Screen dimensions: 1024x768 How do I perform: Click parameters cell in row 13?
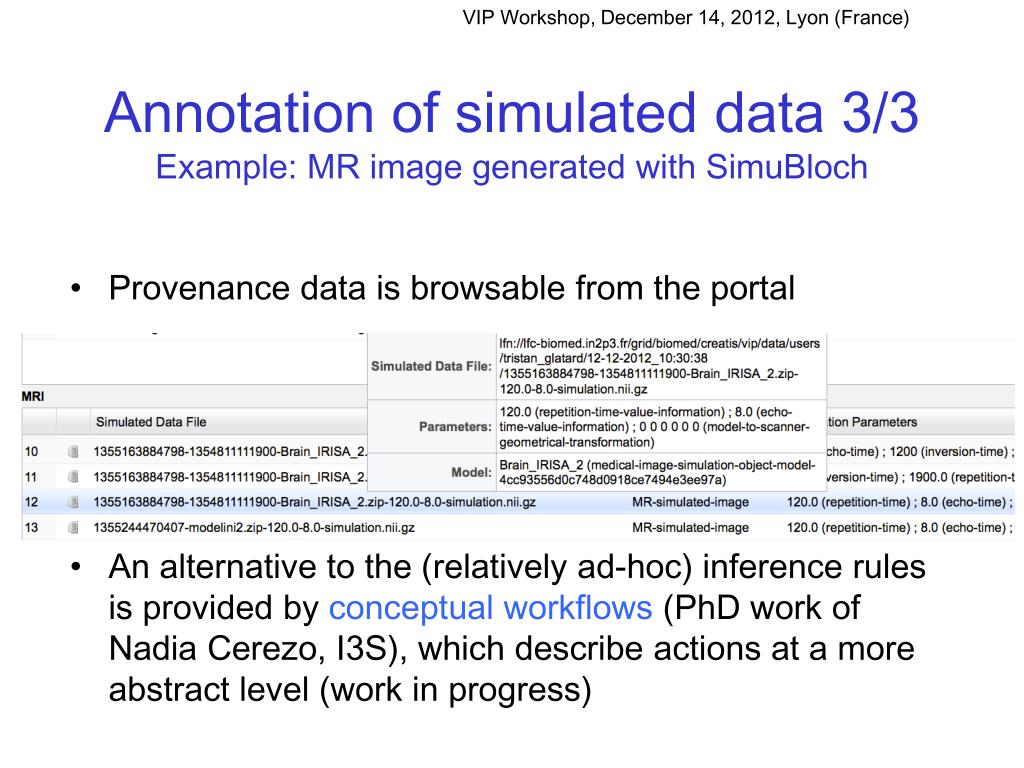point(901,527)
